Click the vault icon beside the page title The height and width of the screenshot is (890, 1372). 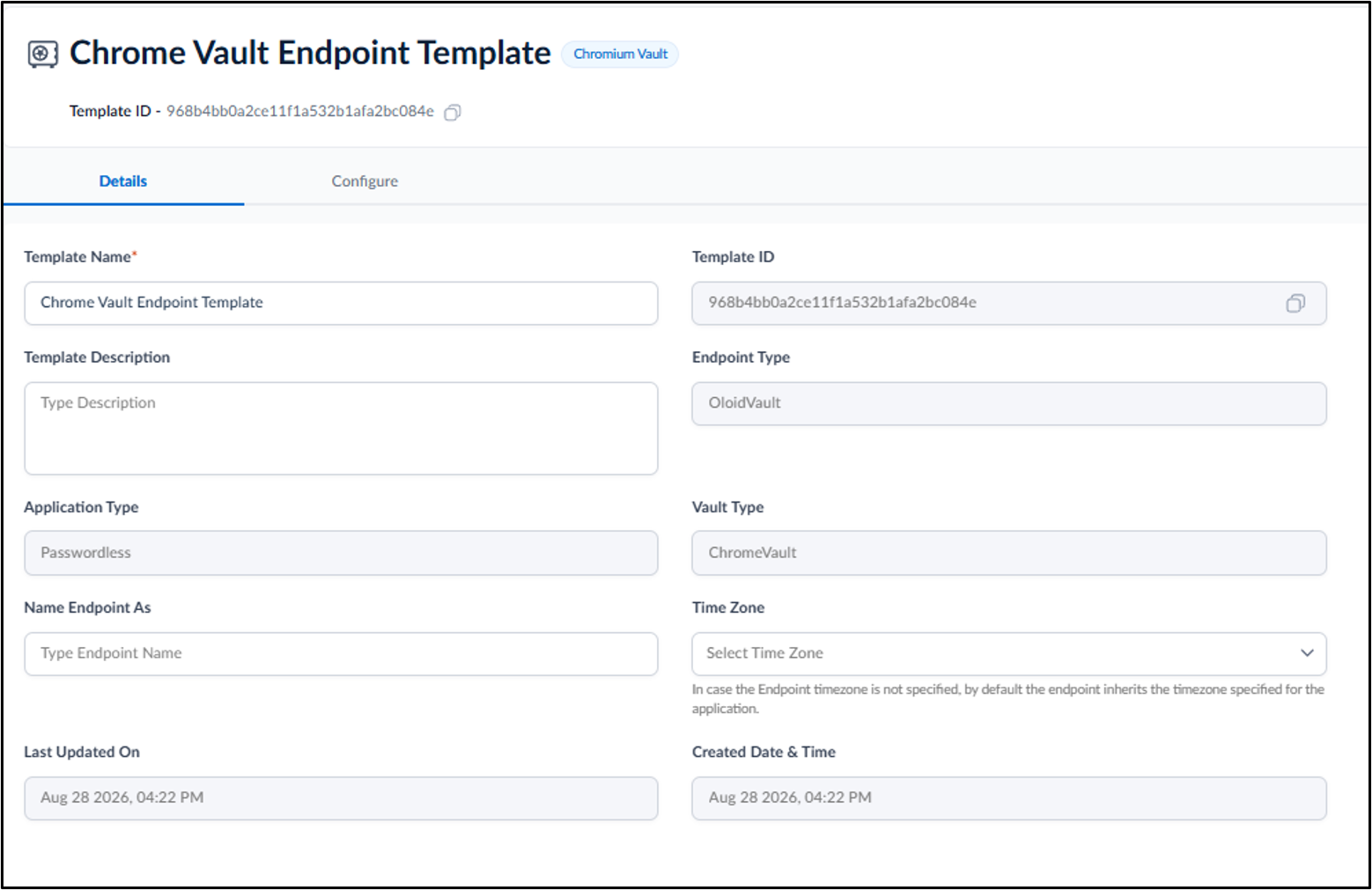[42, 54]
